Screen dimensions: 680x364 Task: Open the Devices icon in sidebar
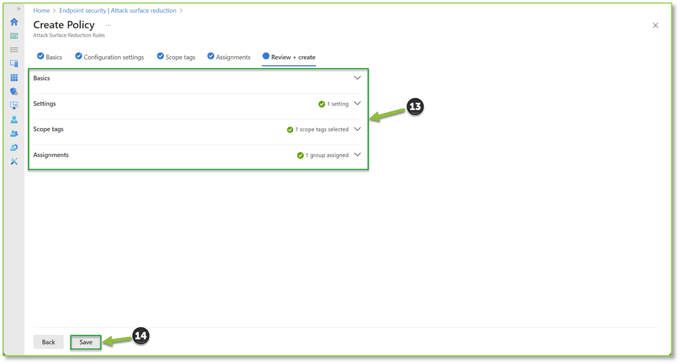(x=14, y=64)
